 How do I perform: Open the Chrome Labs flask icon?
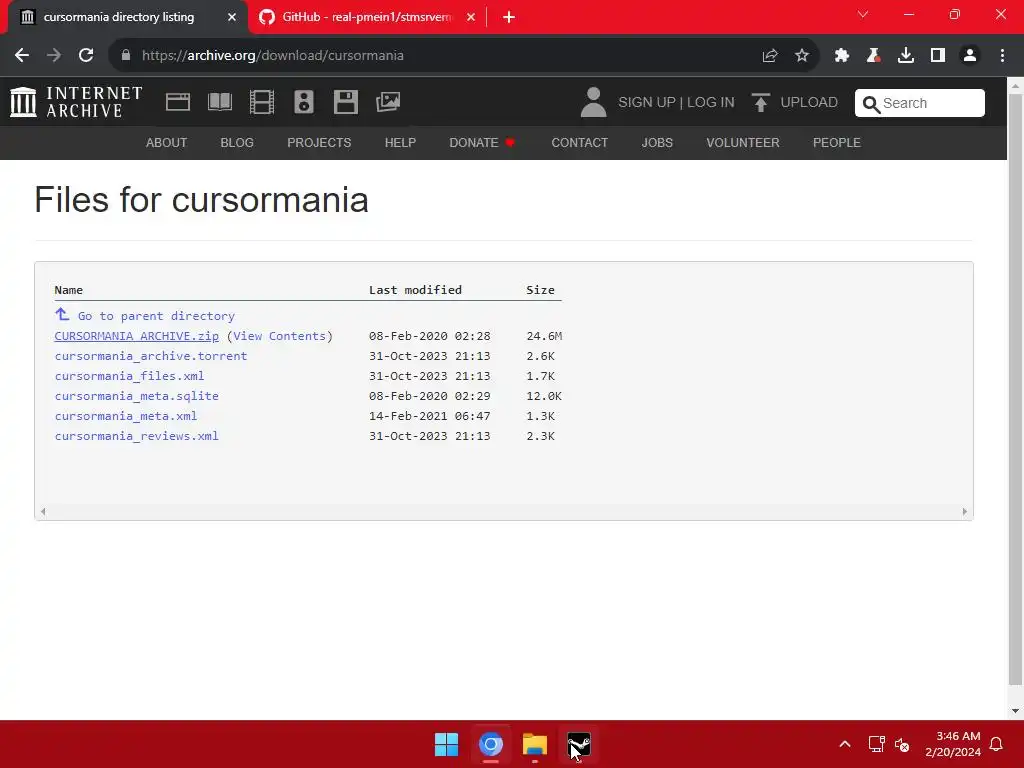point(874,56)
